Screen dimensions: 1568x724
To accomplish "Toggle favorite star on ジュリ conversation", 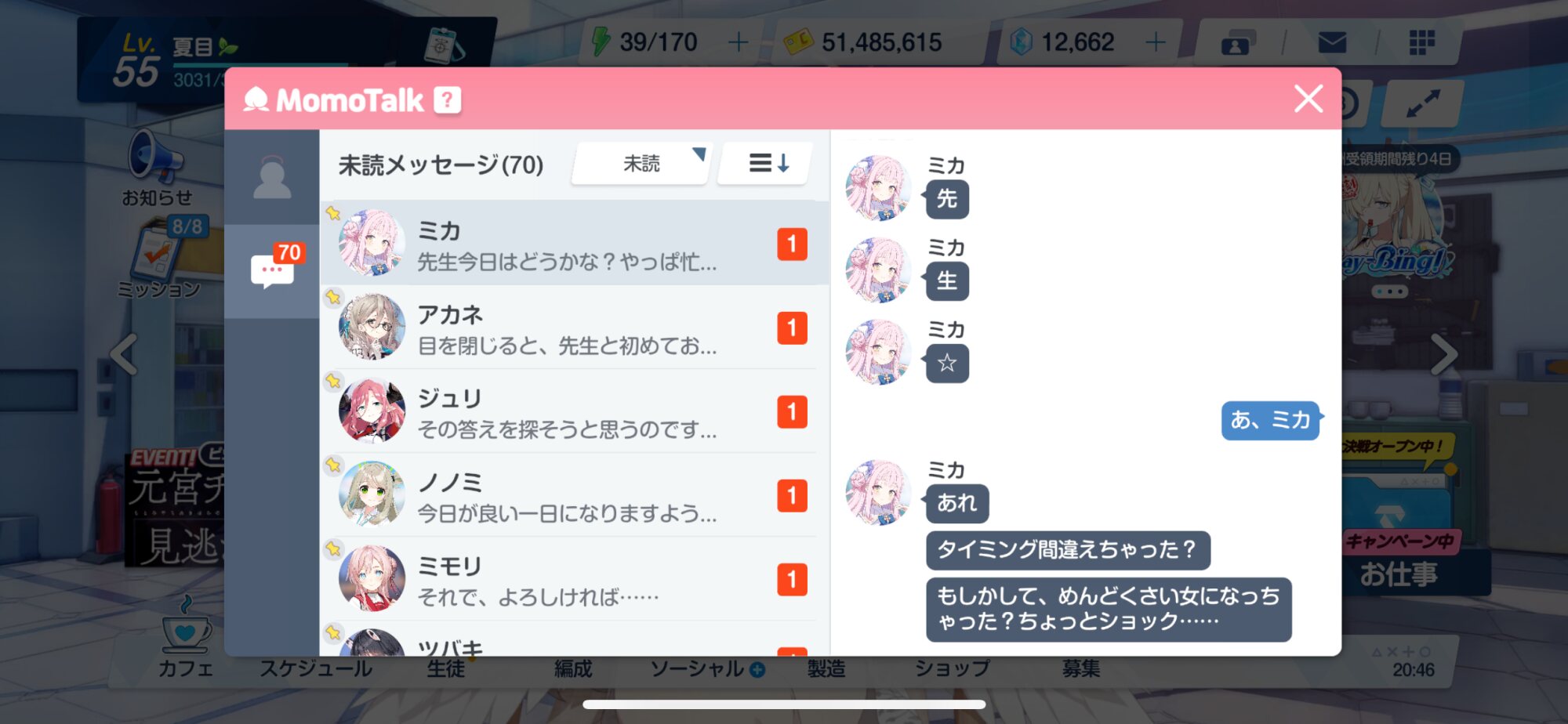I will point(333,380).
